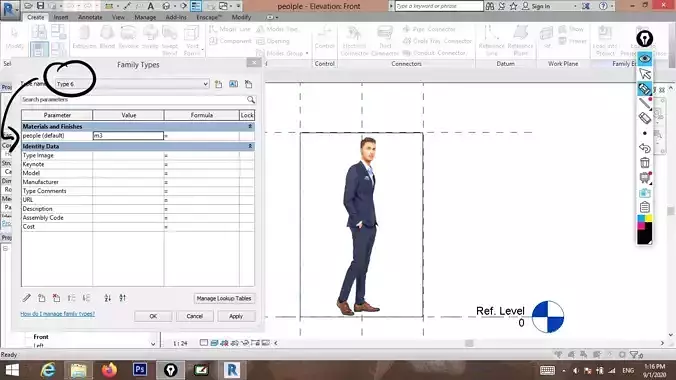Click the Delete Type icon beside type name
Viewport: 676px width, 380px height.
(x=248, y=84)
